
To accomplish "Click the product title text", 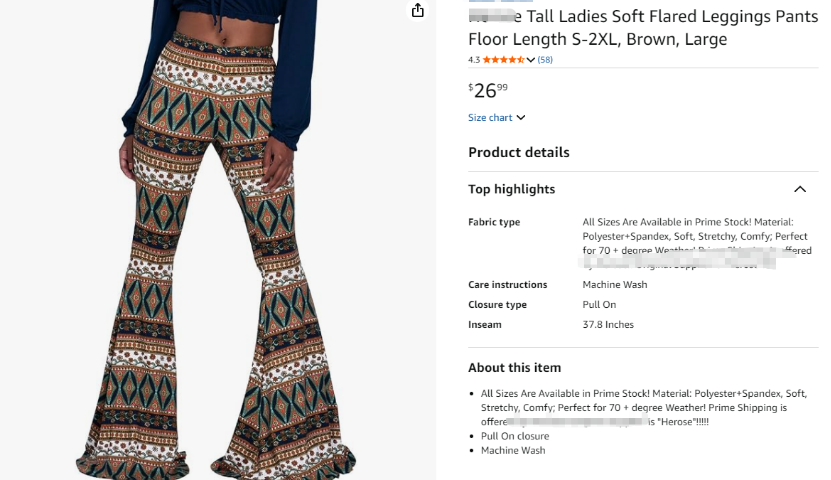I will tap(643, 28).
